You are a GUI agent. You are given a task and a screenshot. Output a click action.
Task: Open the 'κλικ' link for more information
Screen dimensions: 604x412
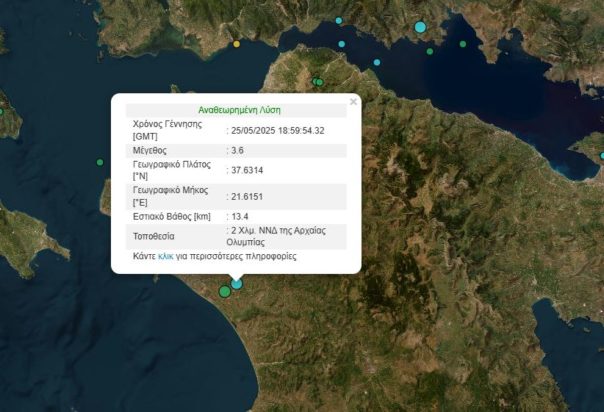166,257
